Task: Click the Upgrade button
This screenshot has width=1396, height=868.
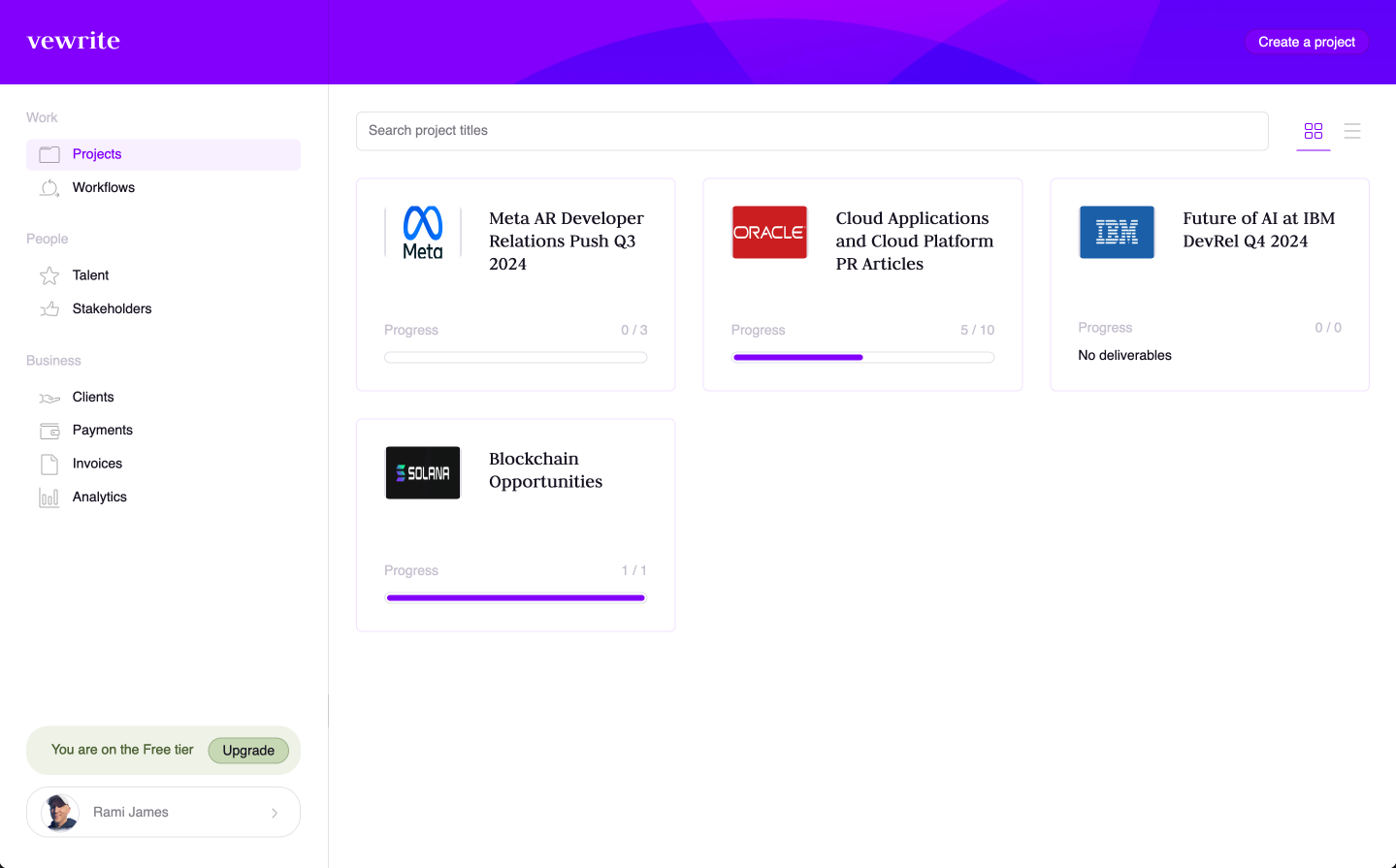Action: coord(248,751)
